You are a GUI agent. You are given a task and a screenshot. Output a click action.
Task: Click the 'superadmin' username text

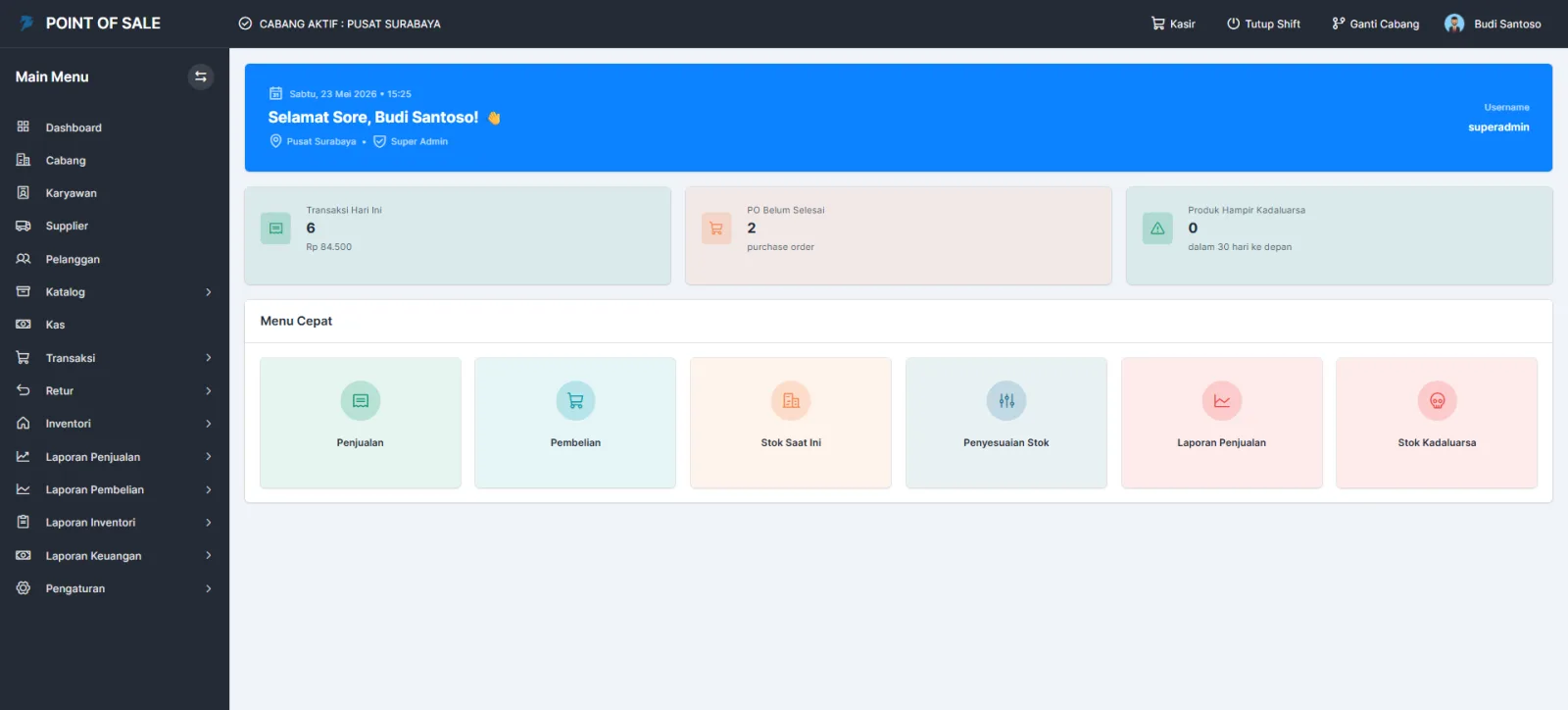pyautogui.click(x=1498, y=127)
